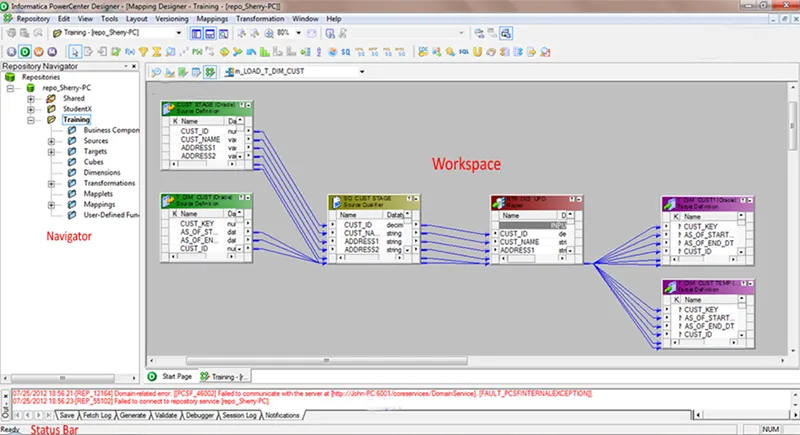Viewport: 800px width, 435px height.
Task: Close the Repository Navigator panel
Action: [x=134, y=66]
